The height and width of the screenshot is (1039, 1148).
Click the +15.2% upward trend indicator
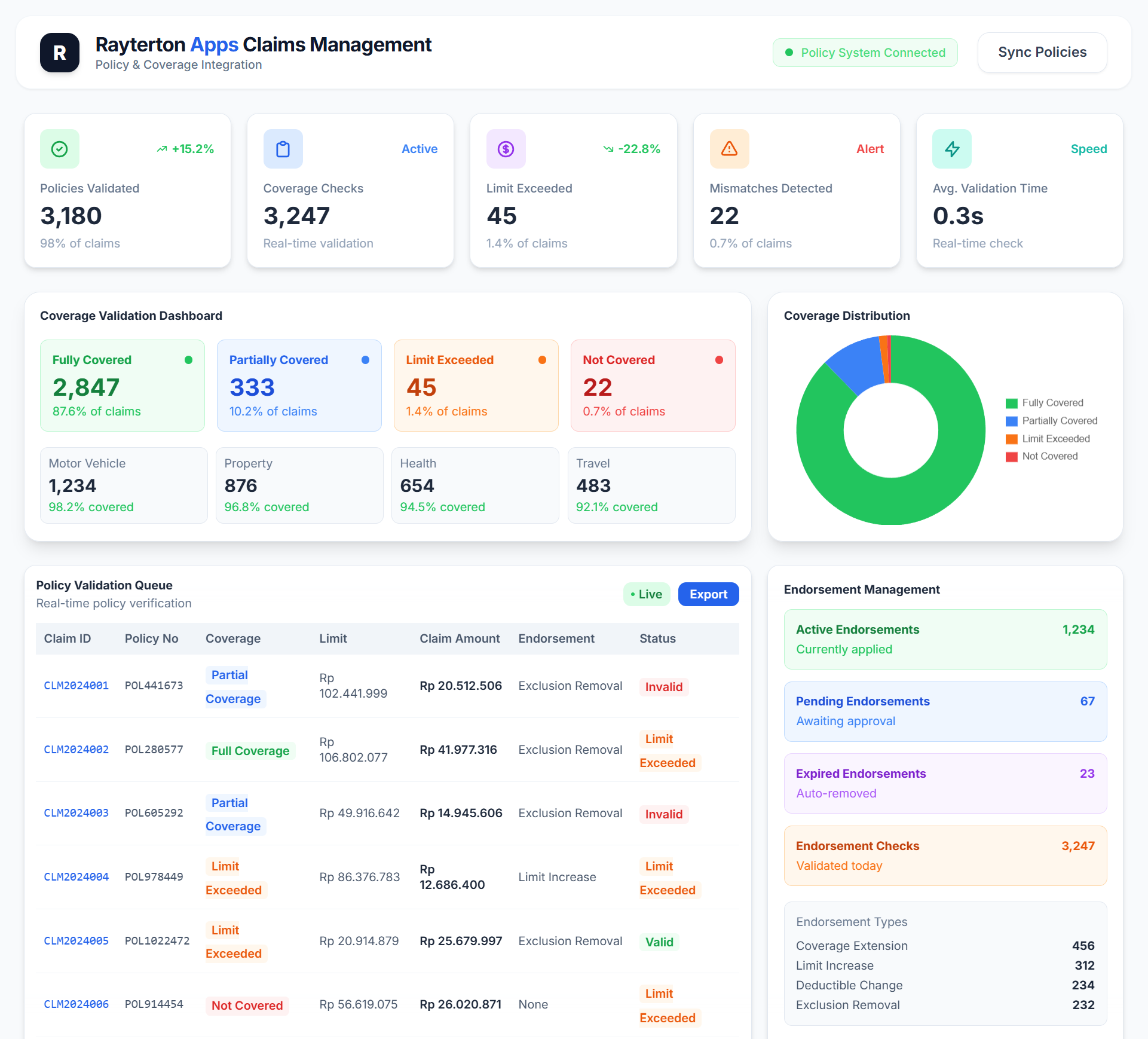[185, 149]
